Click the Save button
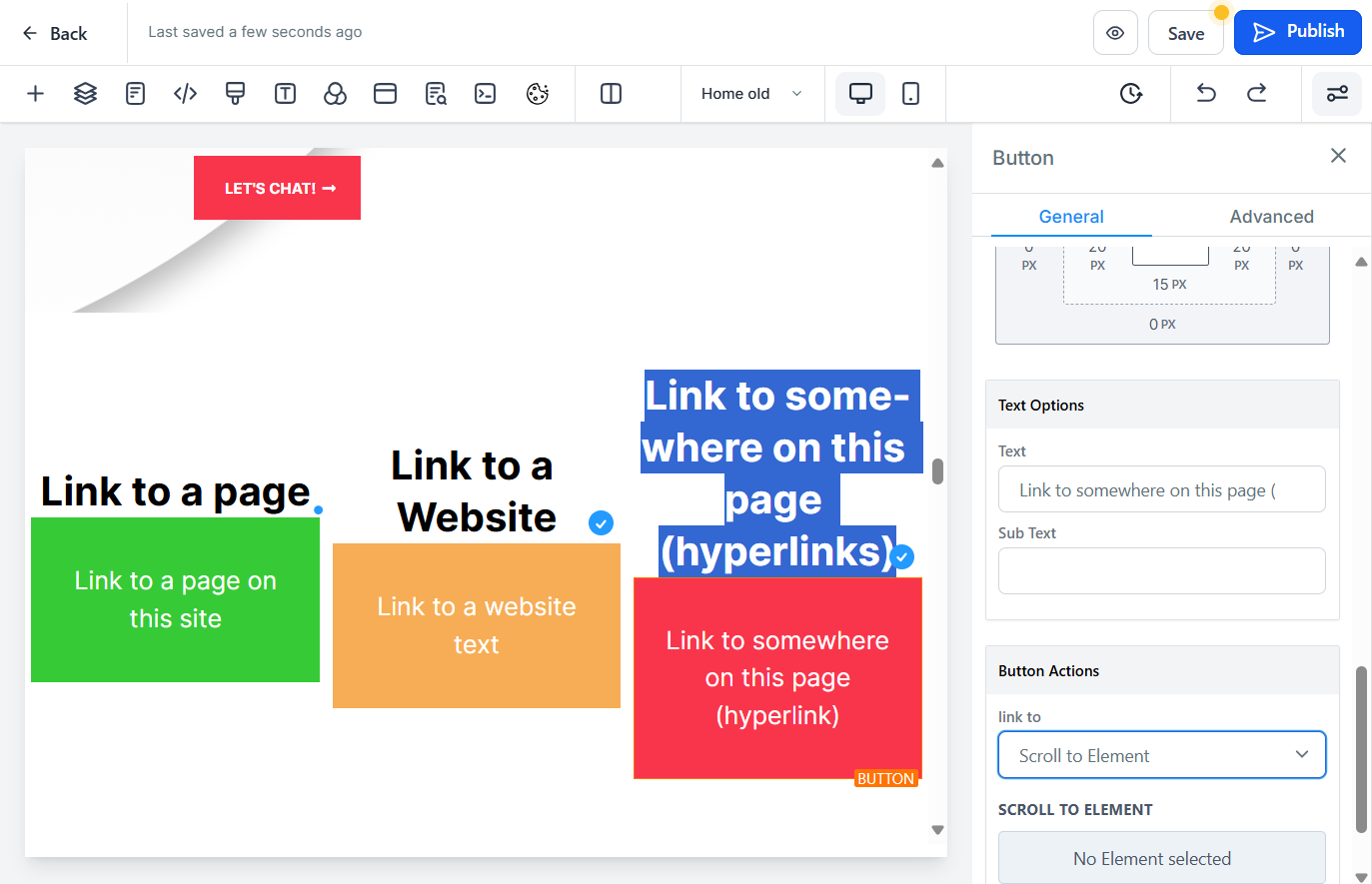 pyautogui.click(x=1186, y=33)
